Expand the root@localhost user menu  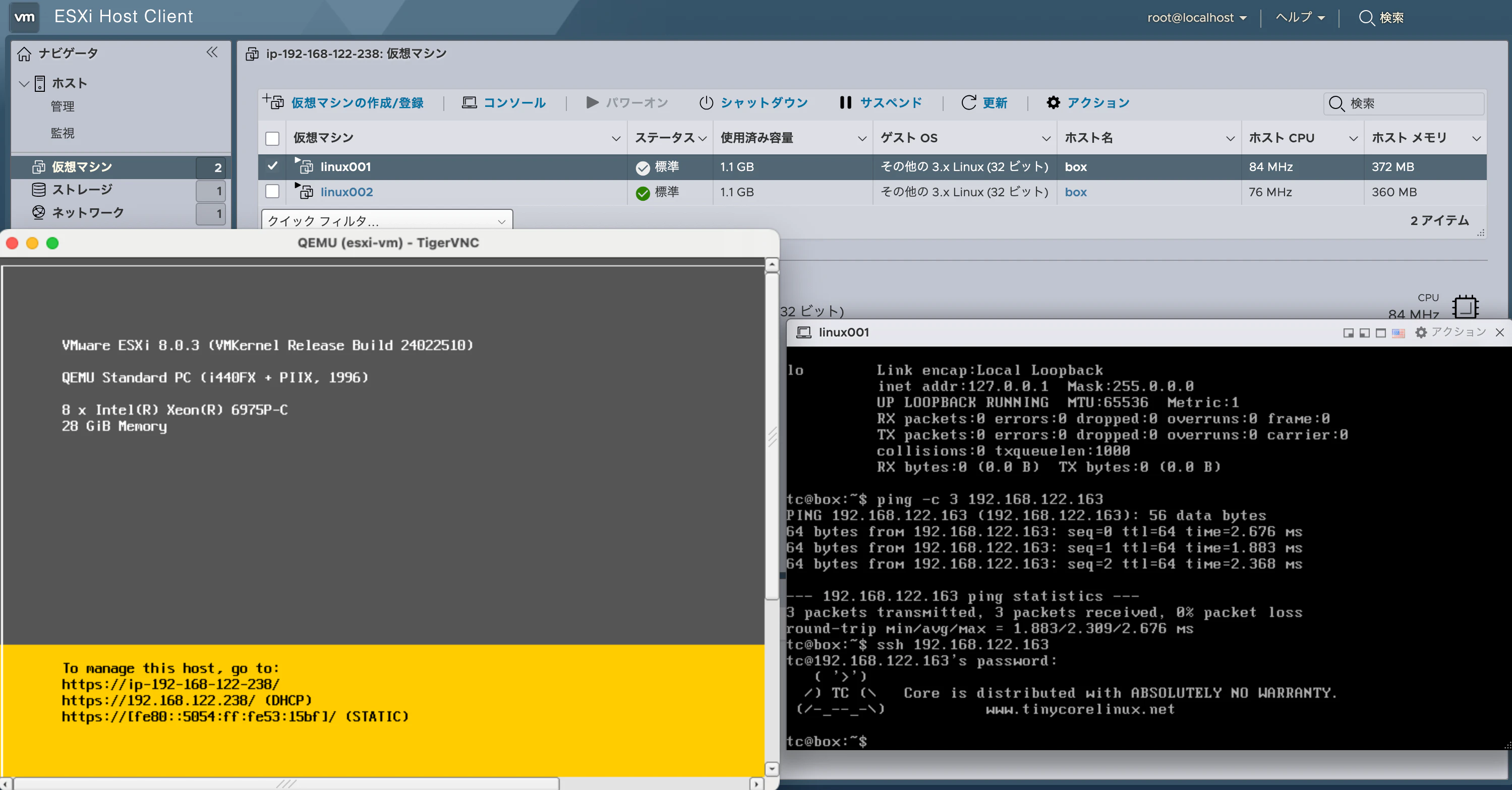click(1196, 18)
